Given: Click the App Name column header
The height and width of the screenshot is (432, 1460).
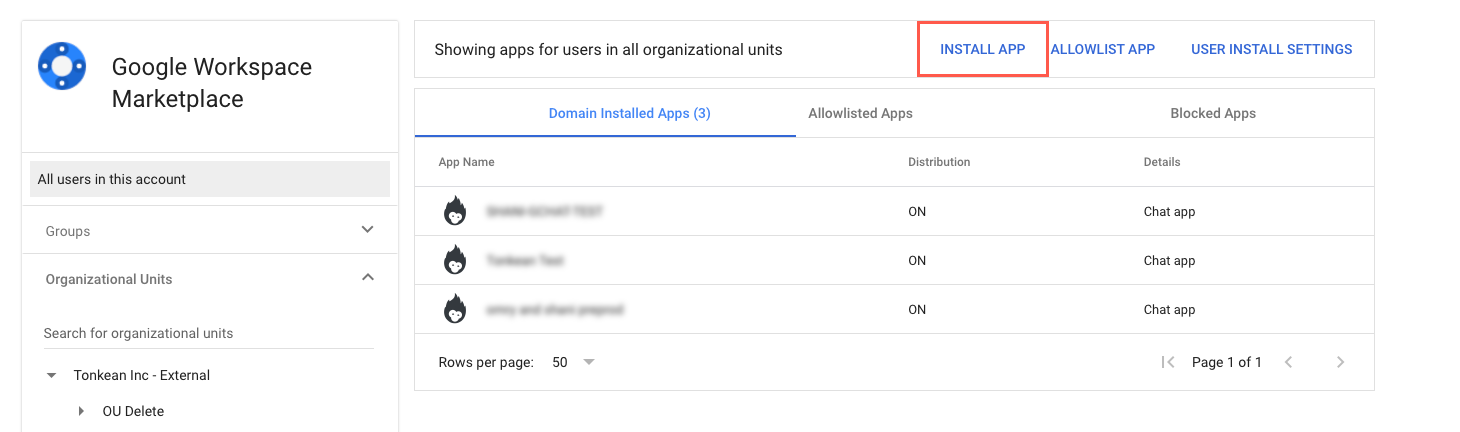Looking at the screenshot, I should (x=466, y=162).
